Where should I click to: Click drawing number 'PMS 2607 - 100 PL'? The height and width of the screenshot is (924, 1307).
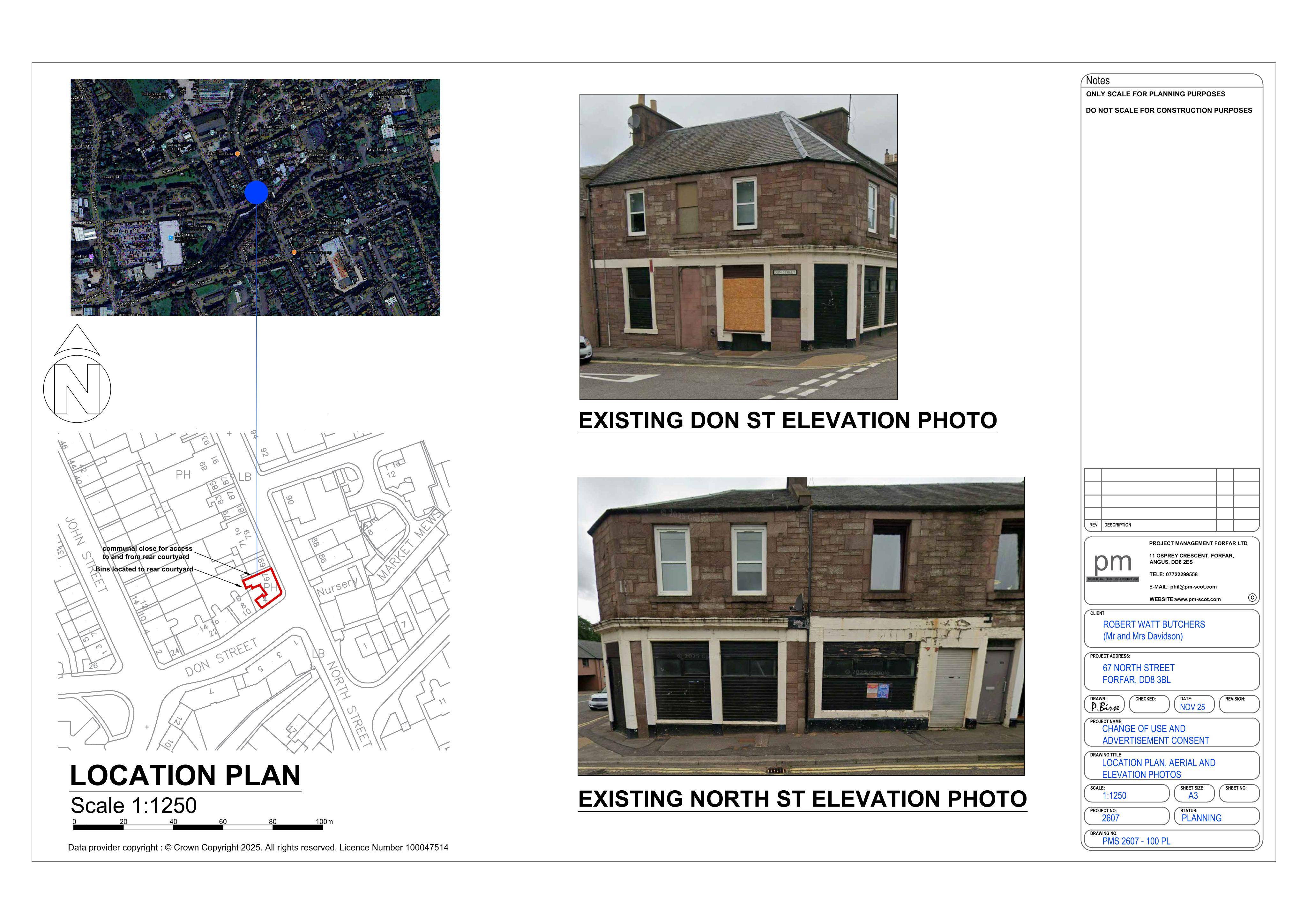[x=1136, y=841]
